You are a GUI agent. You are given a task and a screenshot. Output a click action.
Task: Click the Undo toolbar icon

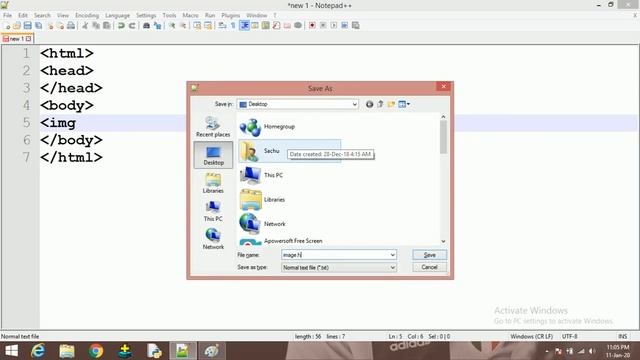click(121, 25)
